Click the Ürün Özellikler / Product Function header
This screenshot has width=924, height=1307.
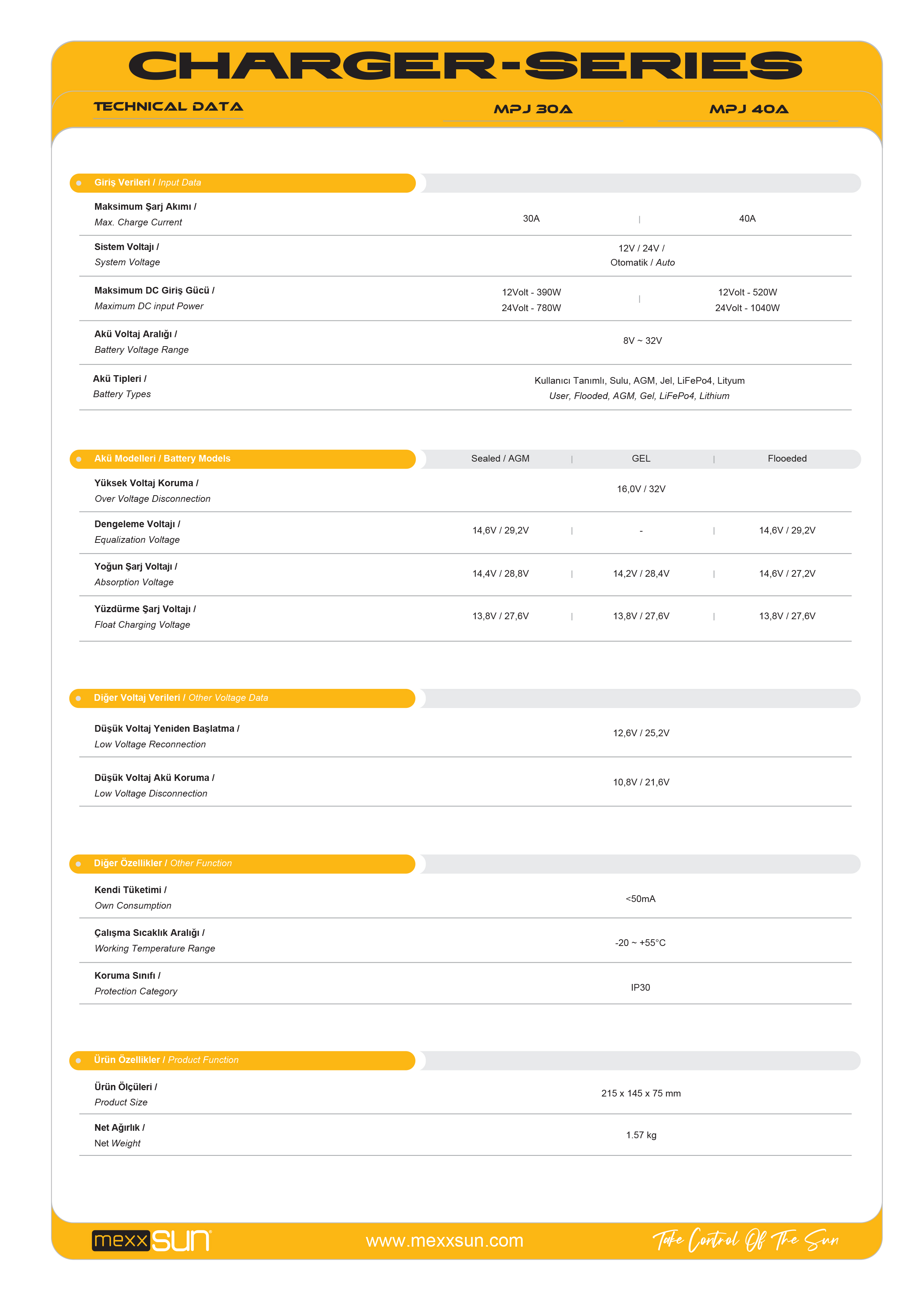coord(166,1060)
